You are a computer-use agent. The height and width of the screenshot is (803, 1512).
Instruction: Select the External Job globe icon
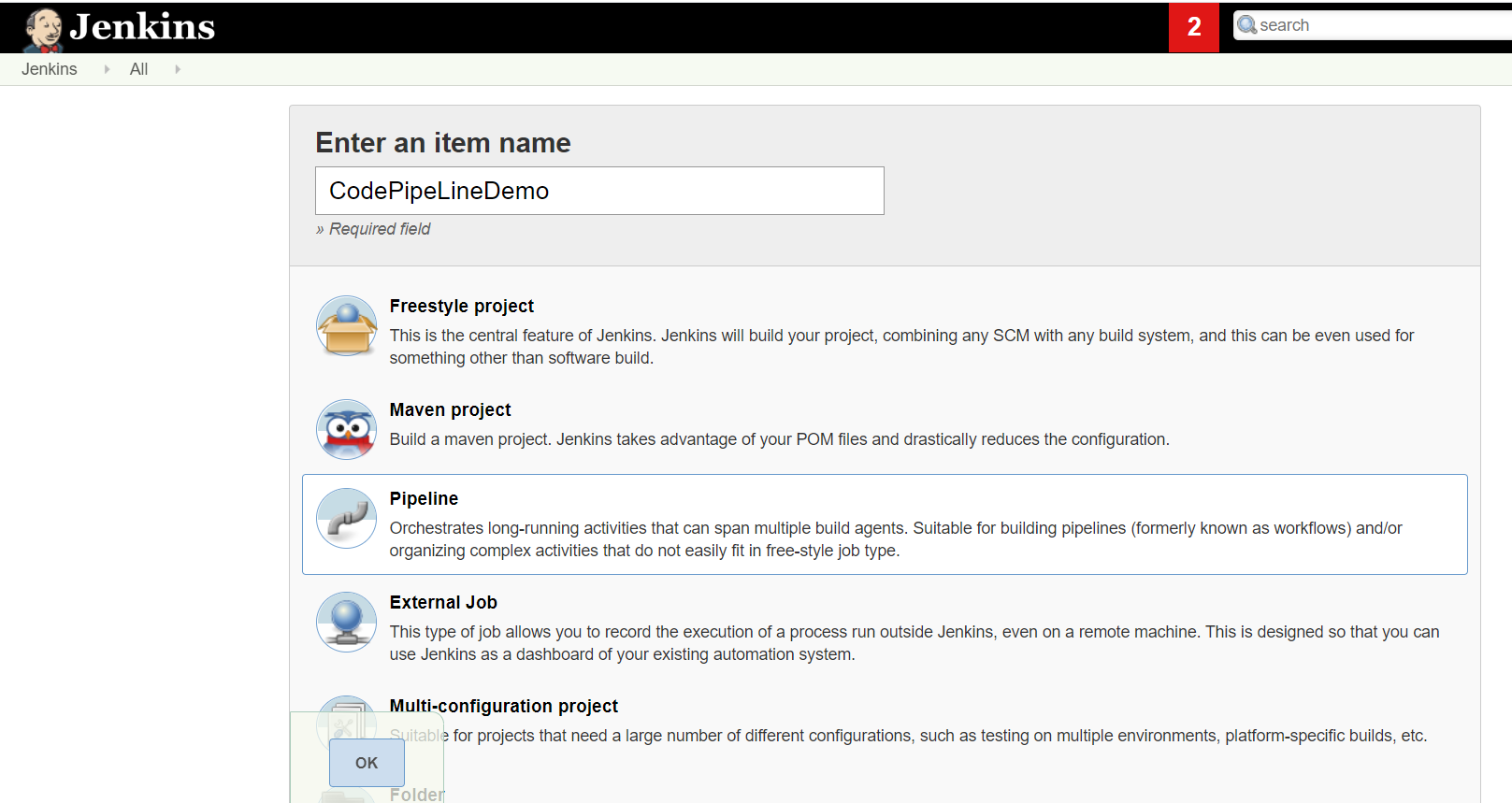346,622
